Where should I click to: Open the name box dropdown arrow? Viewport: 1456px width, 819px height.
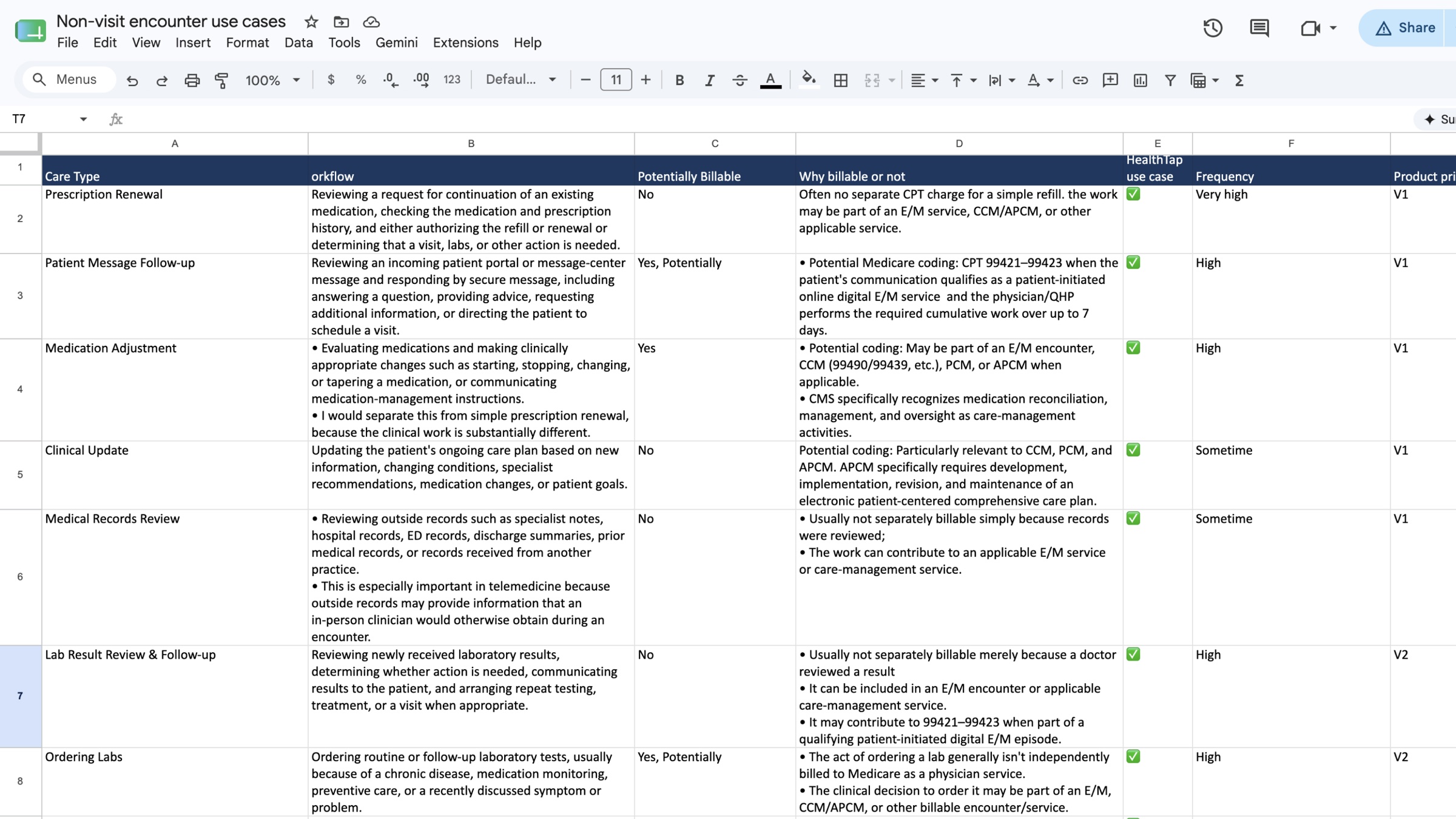click(x=83, y=119)
